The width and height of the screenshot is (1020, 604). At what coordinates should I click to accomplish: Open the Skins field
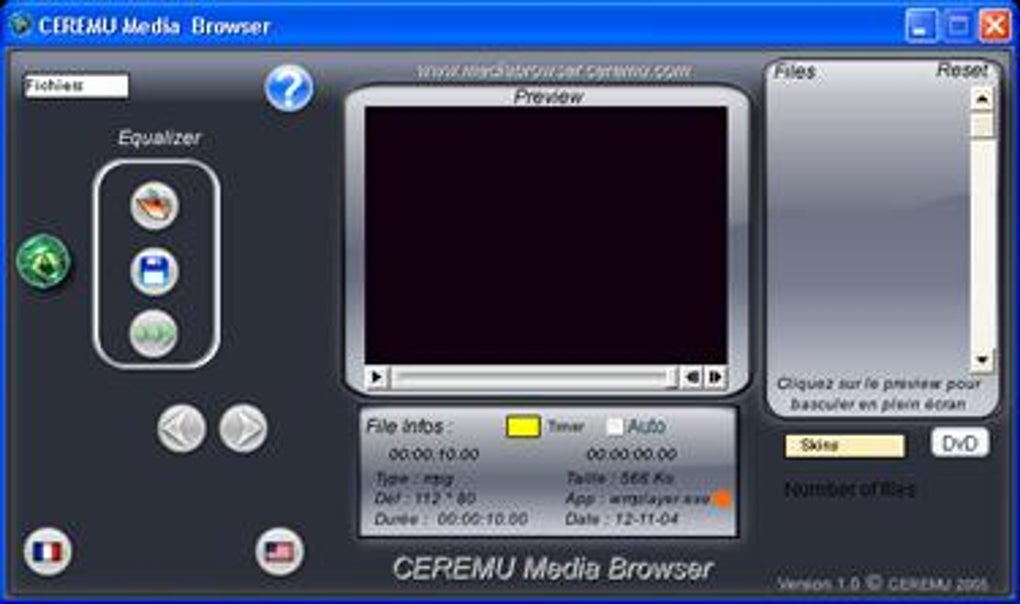coord(845,446)
